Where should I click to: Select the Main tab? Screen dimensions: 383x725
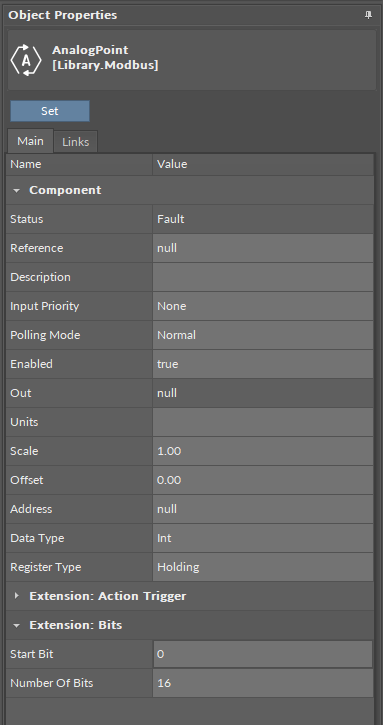point(30,141)
